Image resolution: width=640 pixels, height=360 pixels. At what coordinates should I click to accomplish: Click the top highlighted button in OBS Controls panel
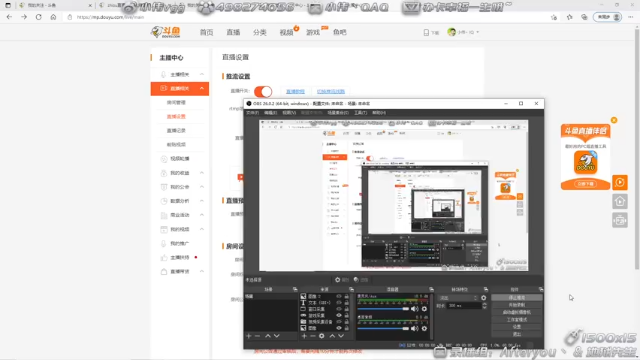click(517, 298)
